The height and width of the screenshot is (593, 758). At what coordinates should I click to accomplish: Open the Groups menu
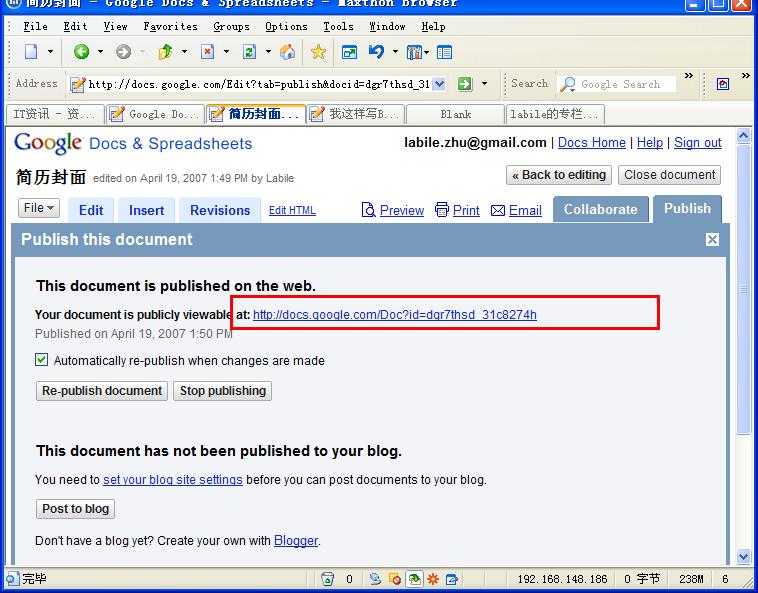point(231,26)
